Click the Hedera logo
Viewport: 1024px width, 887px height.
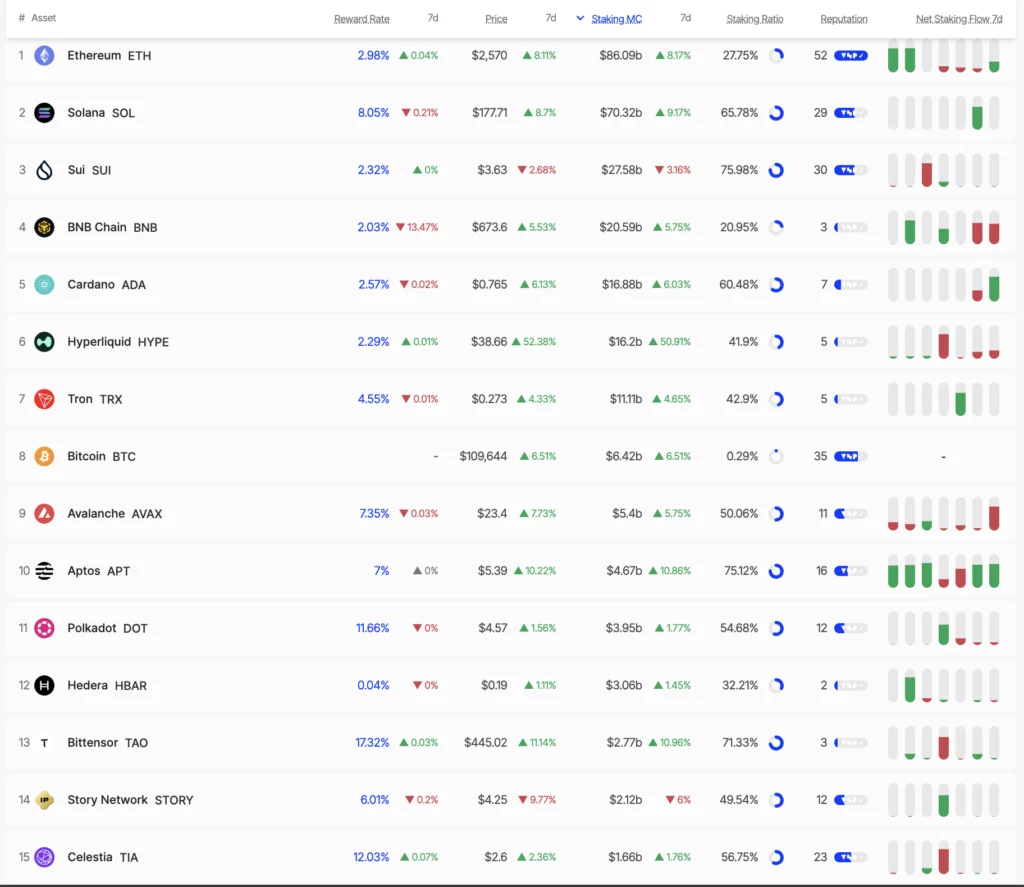pos(44,685)
